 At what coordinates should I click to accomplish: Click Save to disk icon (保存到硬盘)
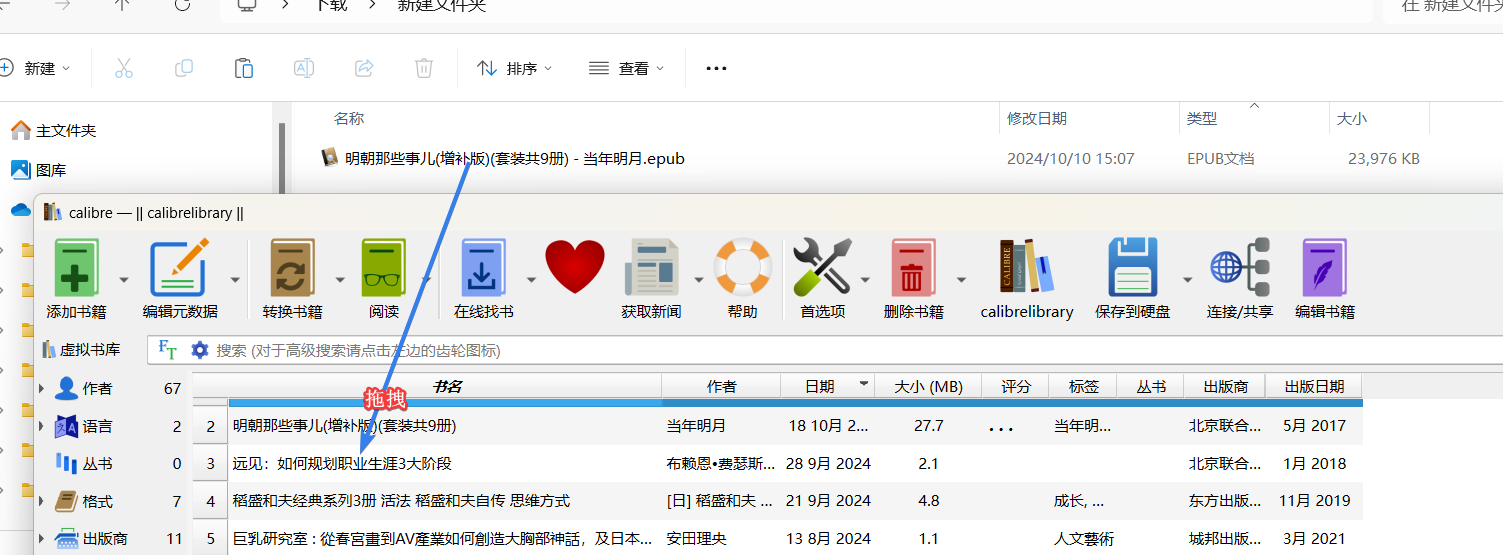[x=1132, y=267]
